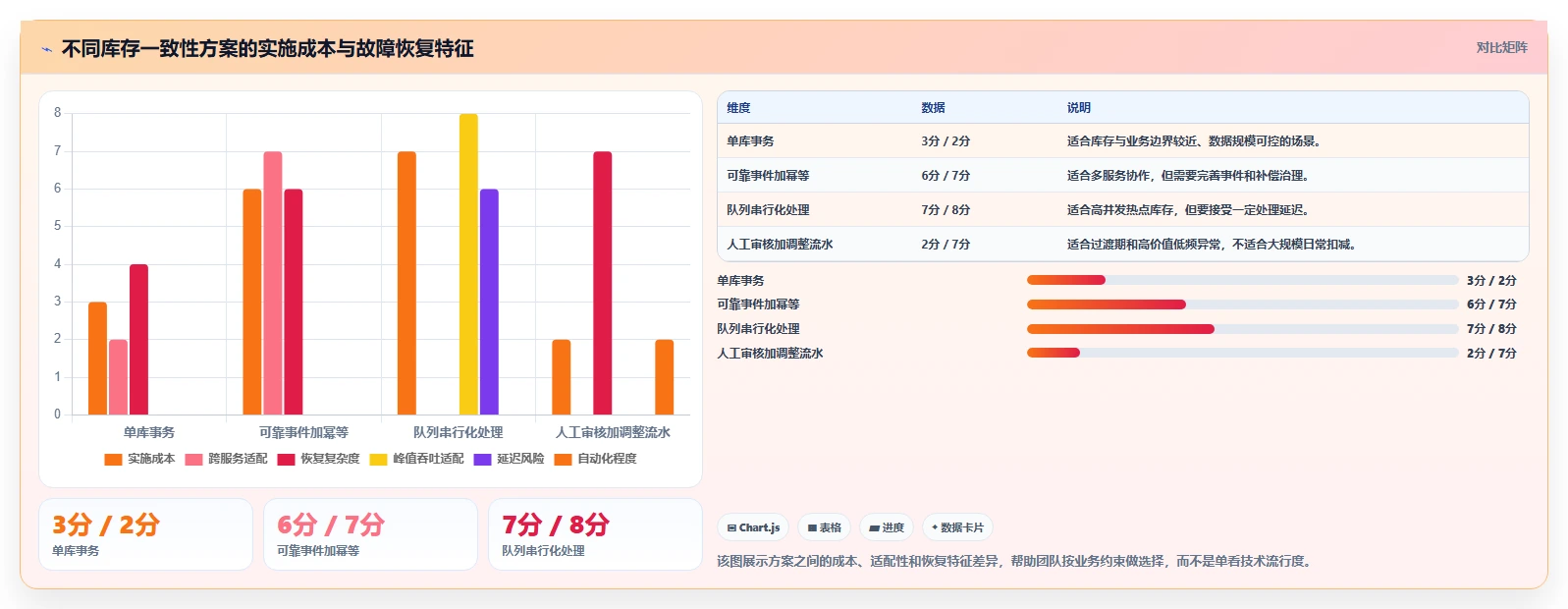Click the pink 跨服务适配 bar for 可靠事件加幂等
The width and height of the screenshot is (1568, 609).
[x=273, y=283]
